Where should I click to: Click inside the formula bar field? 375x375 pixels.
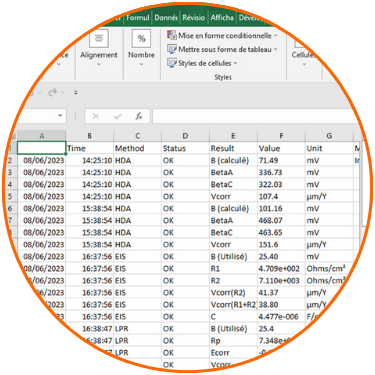pyautogui.click(x=253, y=116)
